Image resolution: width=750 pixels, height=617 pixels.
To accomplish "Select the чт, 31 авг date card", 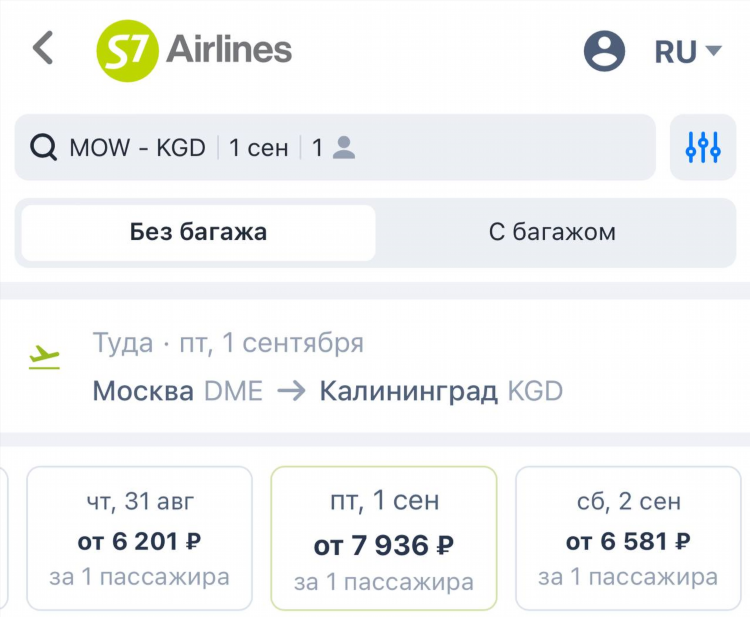I will (x=139, y=538).
